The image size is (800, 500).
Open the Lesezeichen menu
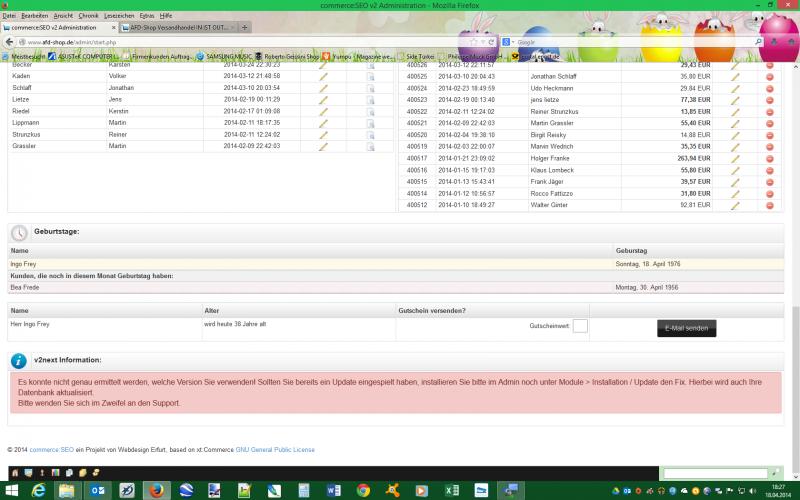pyautogui.click(x=120, y=16)
